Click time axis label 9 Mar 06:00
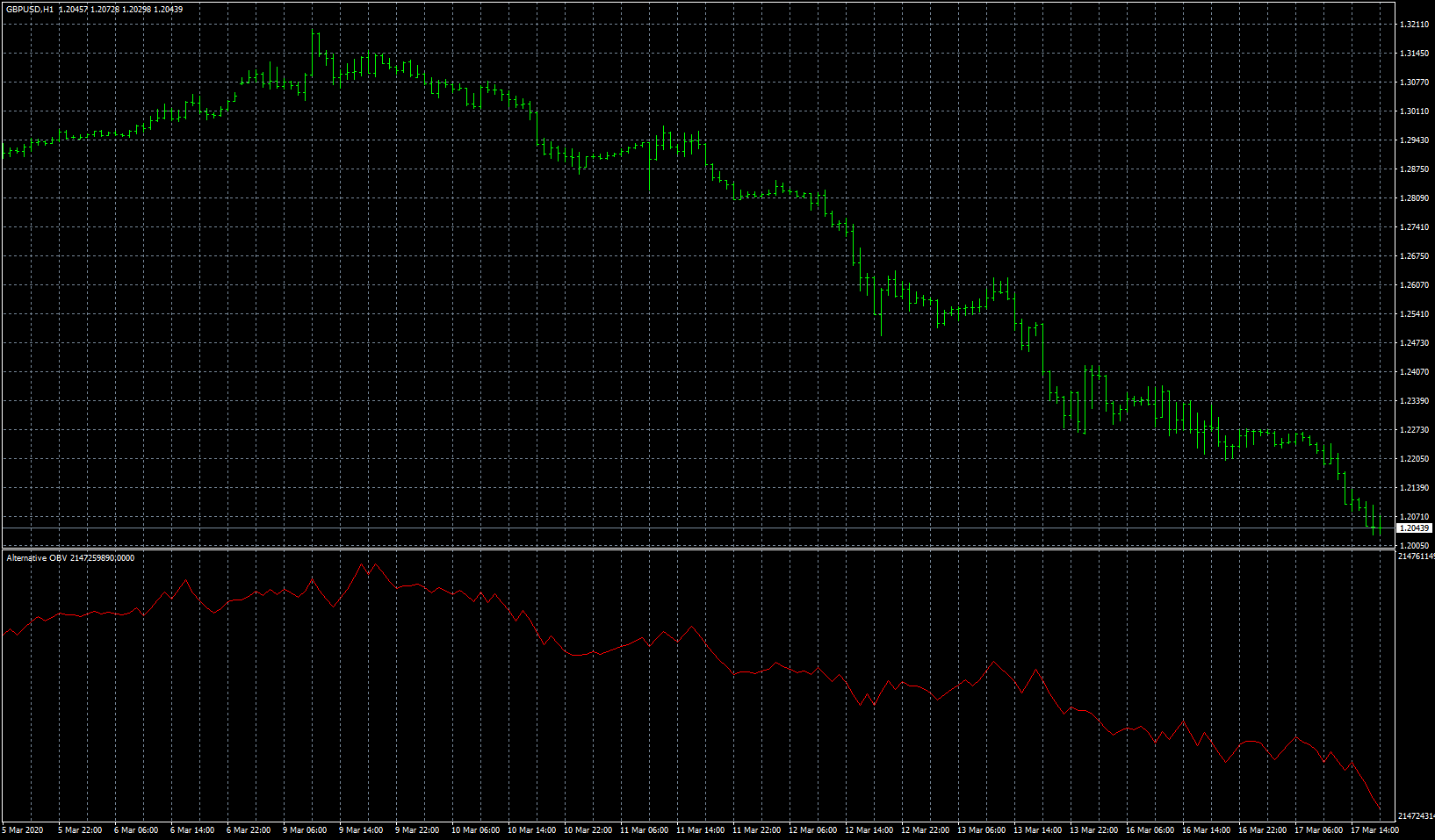 point(305,830)
